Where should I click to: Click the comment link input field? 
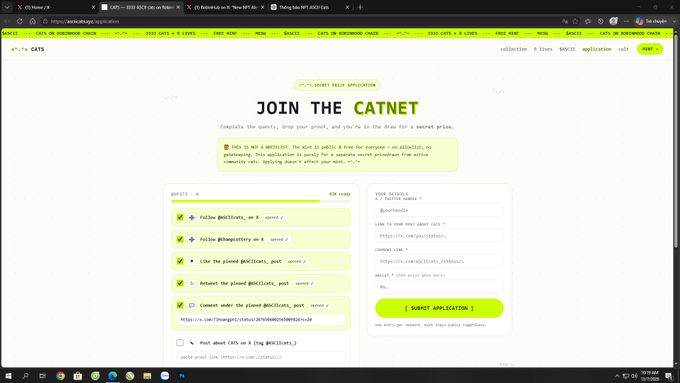(x=439, y=261)
